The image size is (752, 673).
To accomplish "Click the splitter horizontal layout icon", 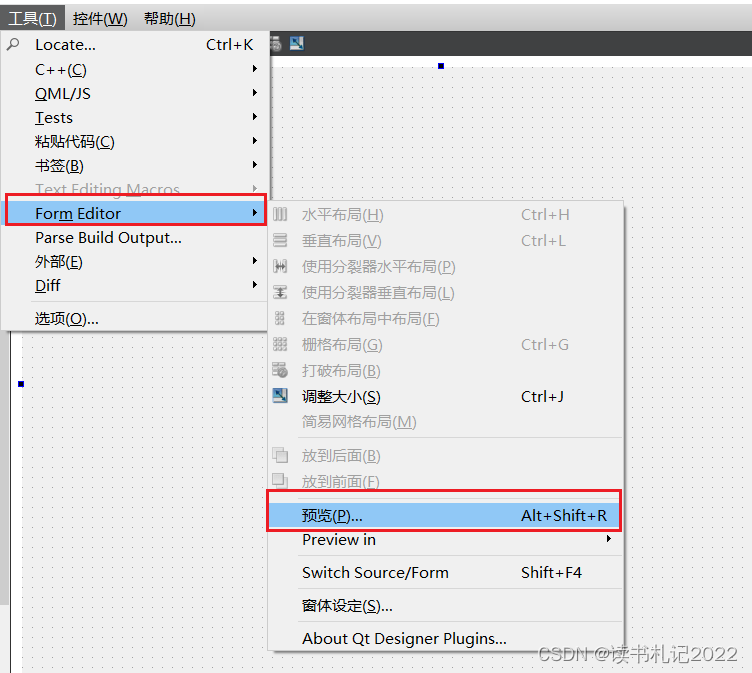I will [280, 266].
